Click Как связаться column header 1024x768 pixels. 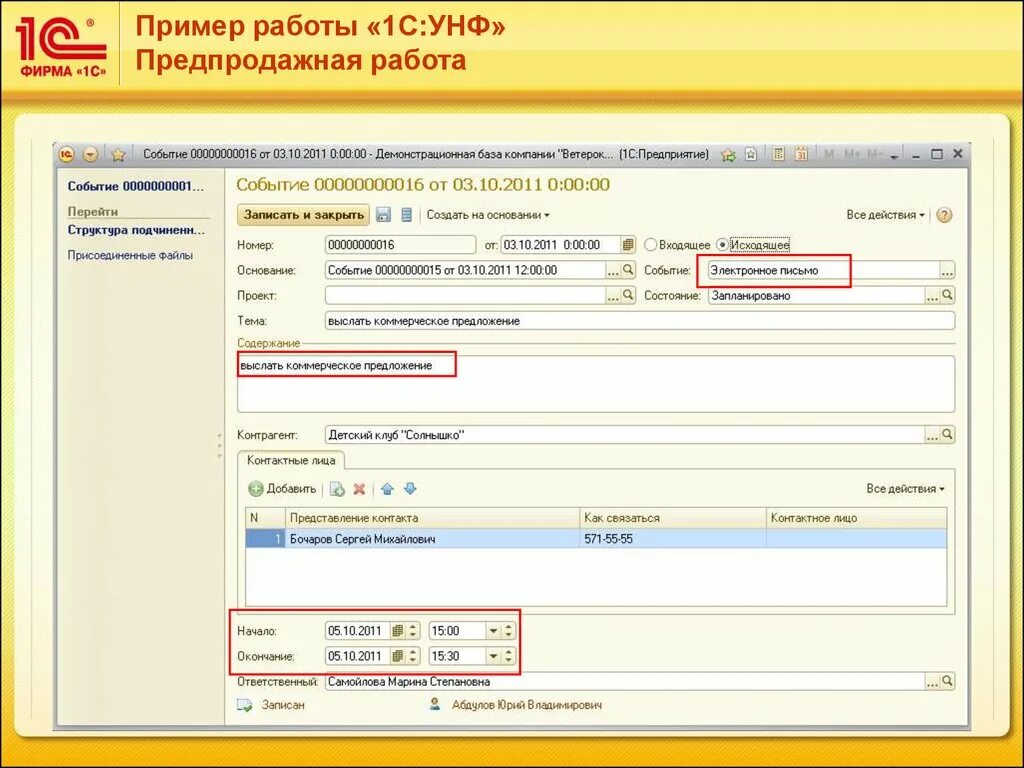672,518
